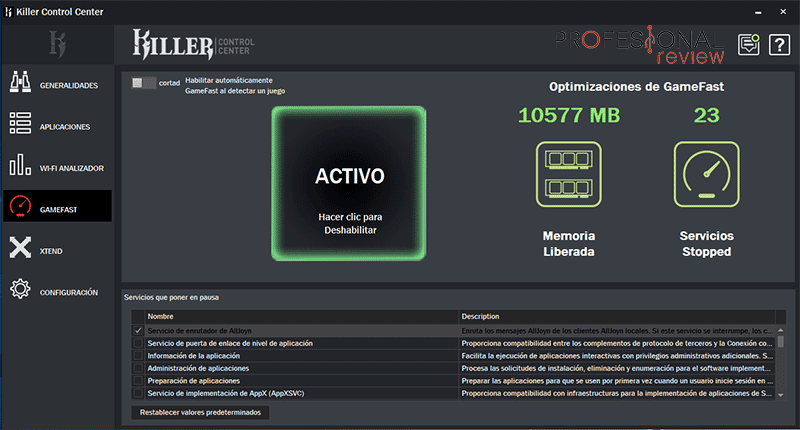Image resolution: width=800 pixels, height=430 pixels.
Task: Open Wi-Fi Analizador bar chart icon
Action: click(20, 165)
